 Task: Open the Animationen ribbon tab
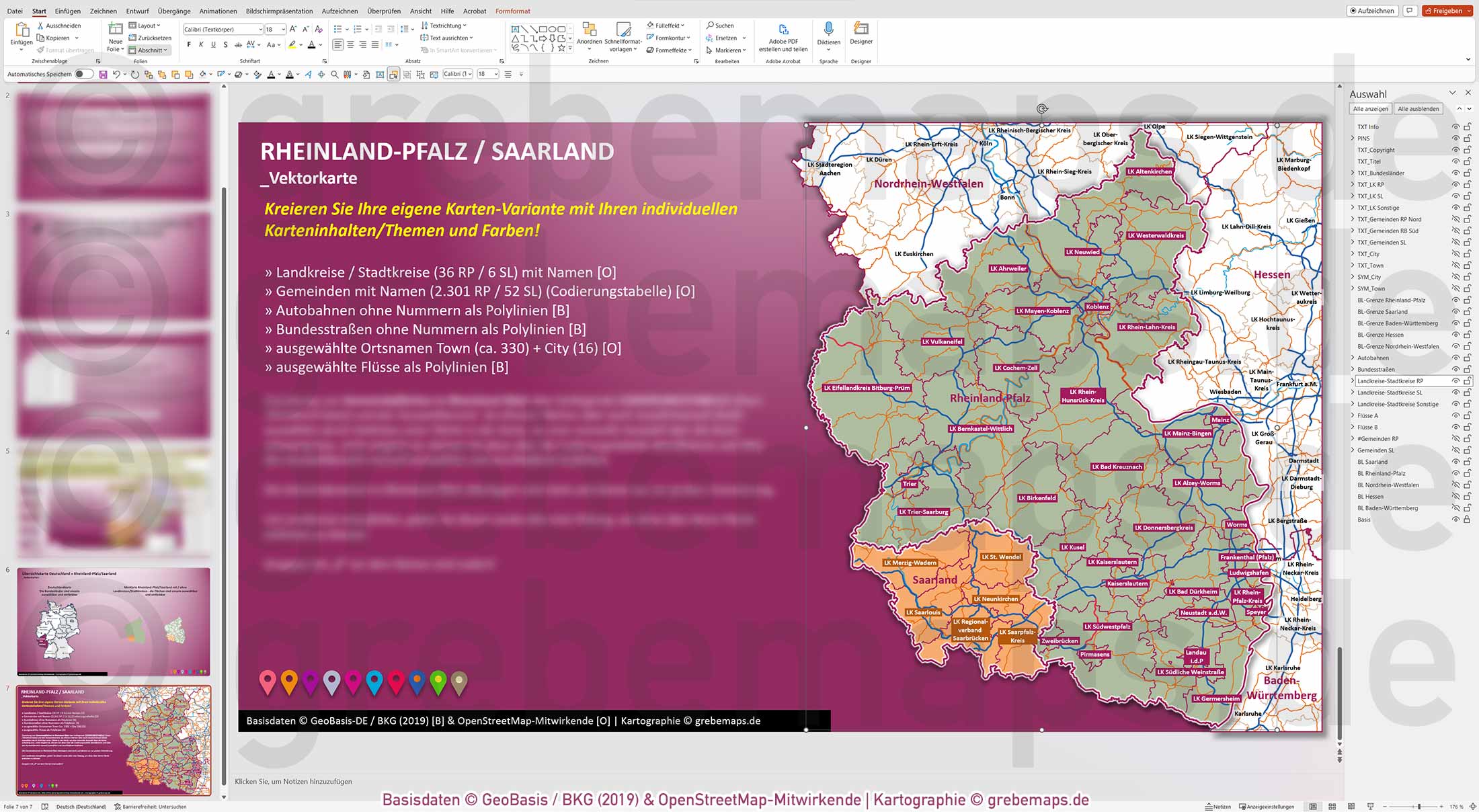(218, 11)
